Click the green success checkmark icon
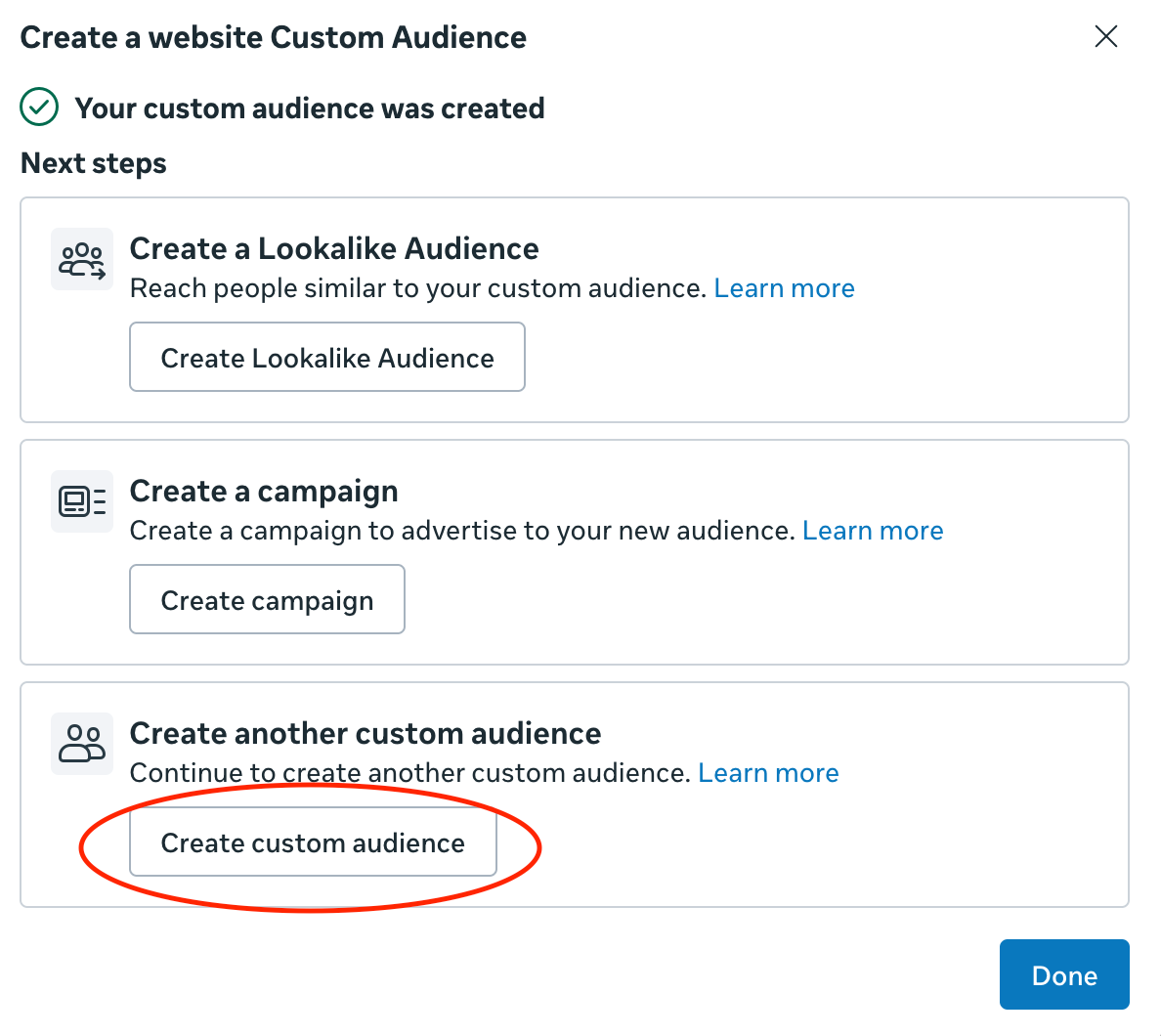The image size is (1161, 1036). tap(40, 108)
